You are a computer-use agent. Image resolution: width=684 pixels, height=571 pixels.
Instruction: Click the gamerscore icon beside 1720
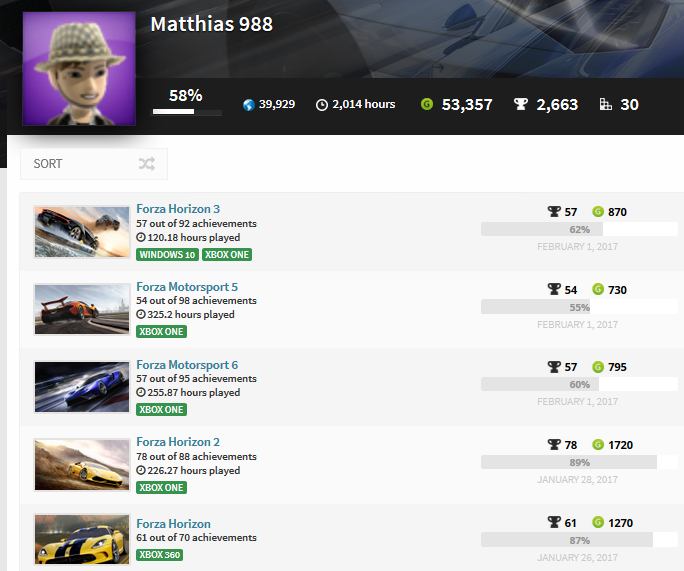(598, 444)
